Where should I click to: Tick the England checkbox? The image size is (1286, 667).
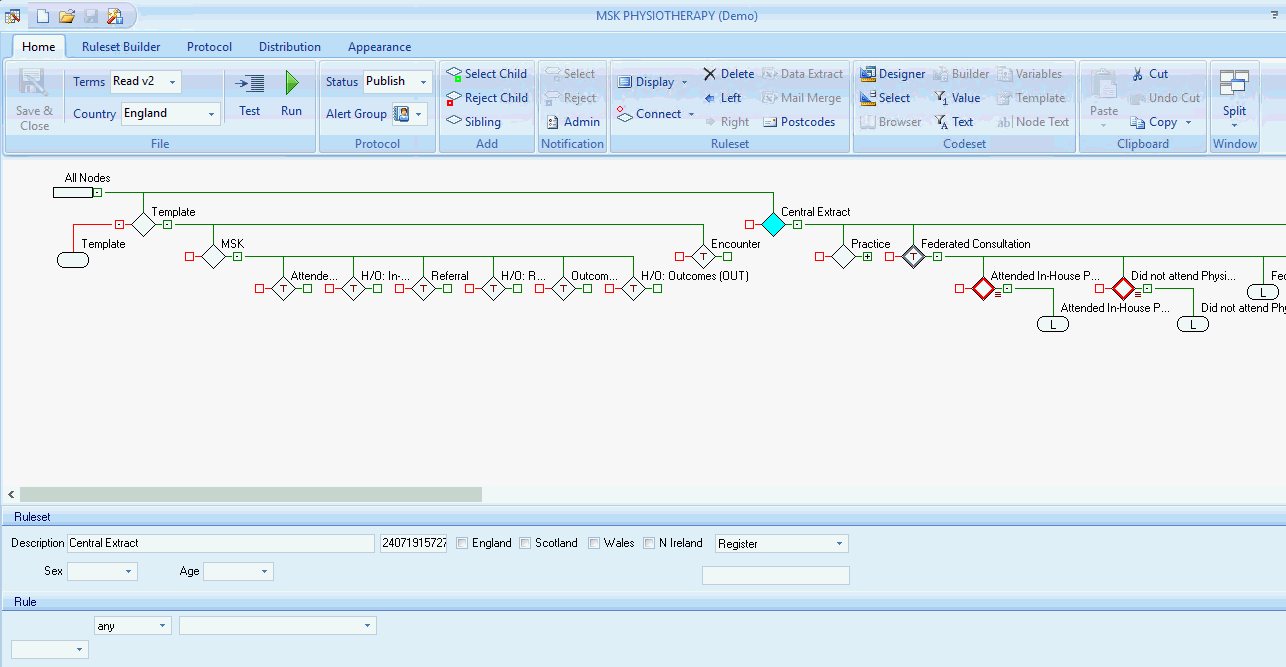click(x=462, y=543)
